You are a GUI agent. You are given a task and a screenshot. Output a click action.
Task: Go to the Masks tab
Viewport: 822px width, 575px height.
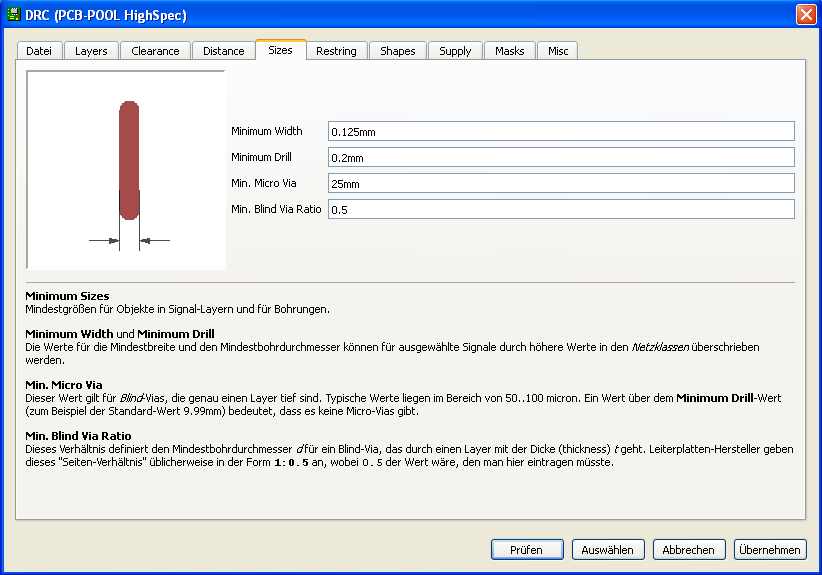pos(510,51)
